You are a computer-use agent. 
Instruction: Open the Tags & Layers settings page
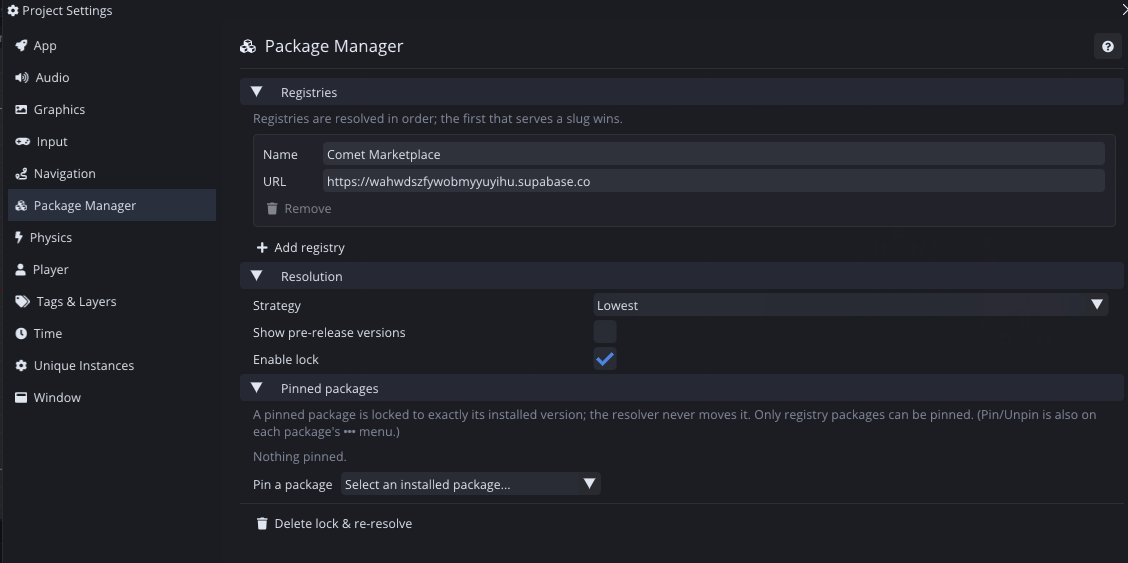click(112, 301)
